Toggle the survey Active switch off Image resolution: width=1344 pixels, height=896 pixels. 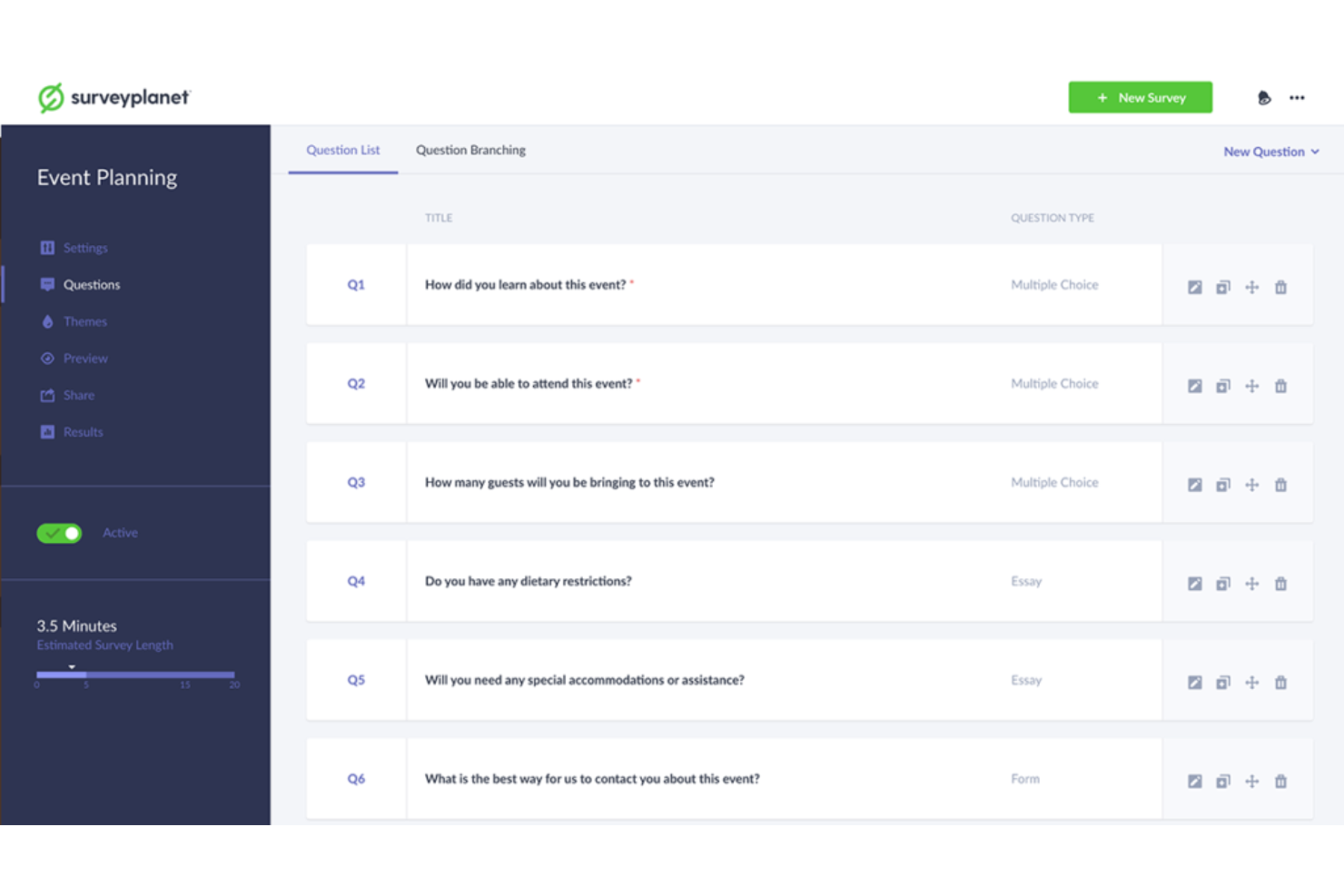(58, 533)
